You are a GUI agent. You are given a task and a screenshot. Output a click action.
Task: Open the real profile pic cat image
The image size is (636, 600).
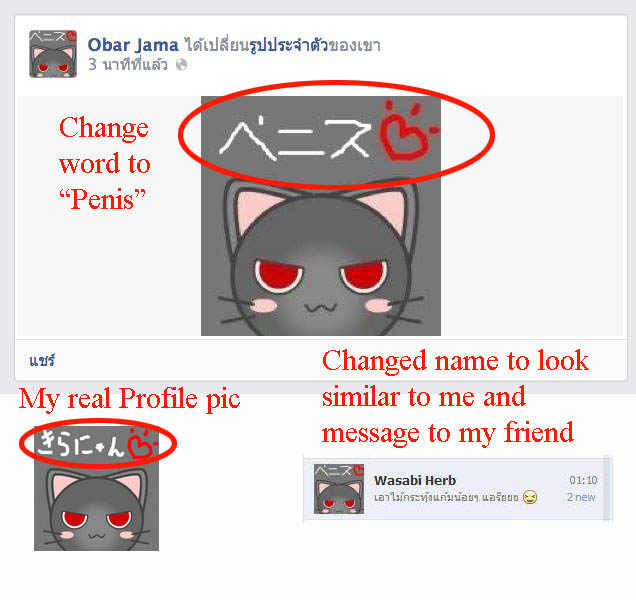[97, 488]
